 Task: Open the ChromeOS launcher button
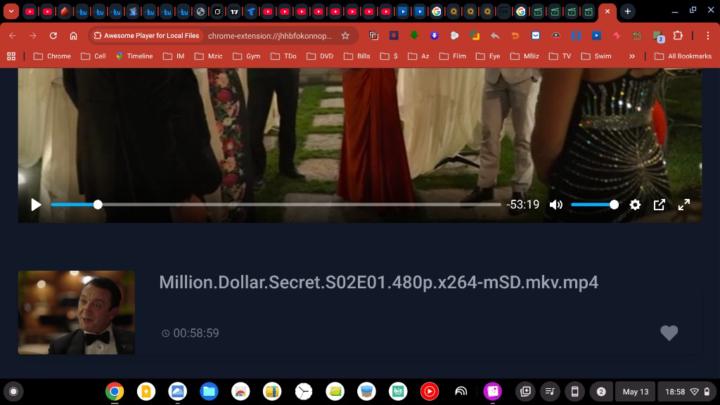pos(13,392)
